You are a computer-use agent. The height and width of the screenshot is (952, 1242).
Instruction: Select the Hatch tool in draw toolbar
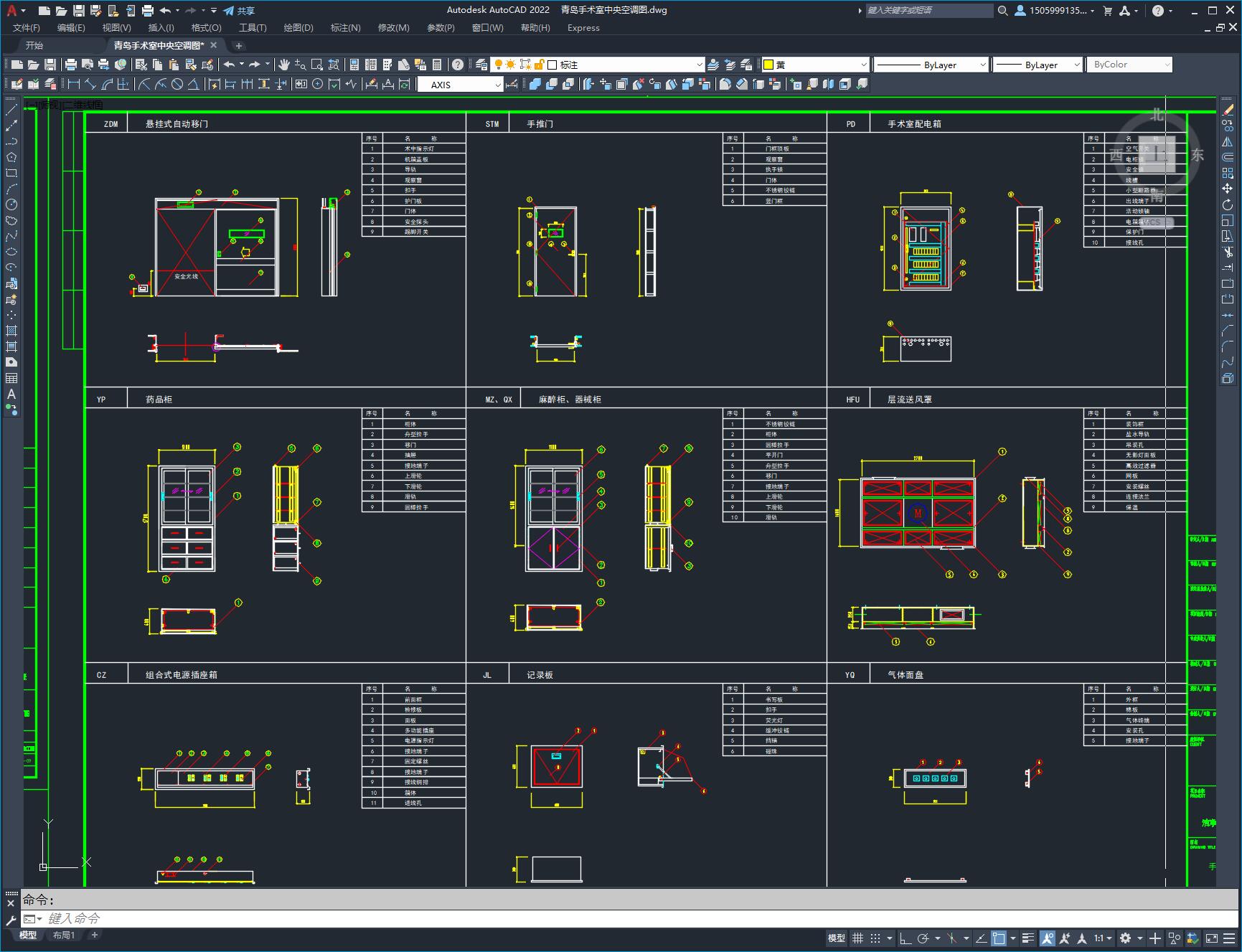coord(11,331)
